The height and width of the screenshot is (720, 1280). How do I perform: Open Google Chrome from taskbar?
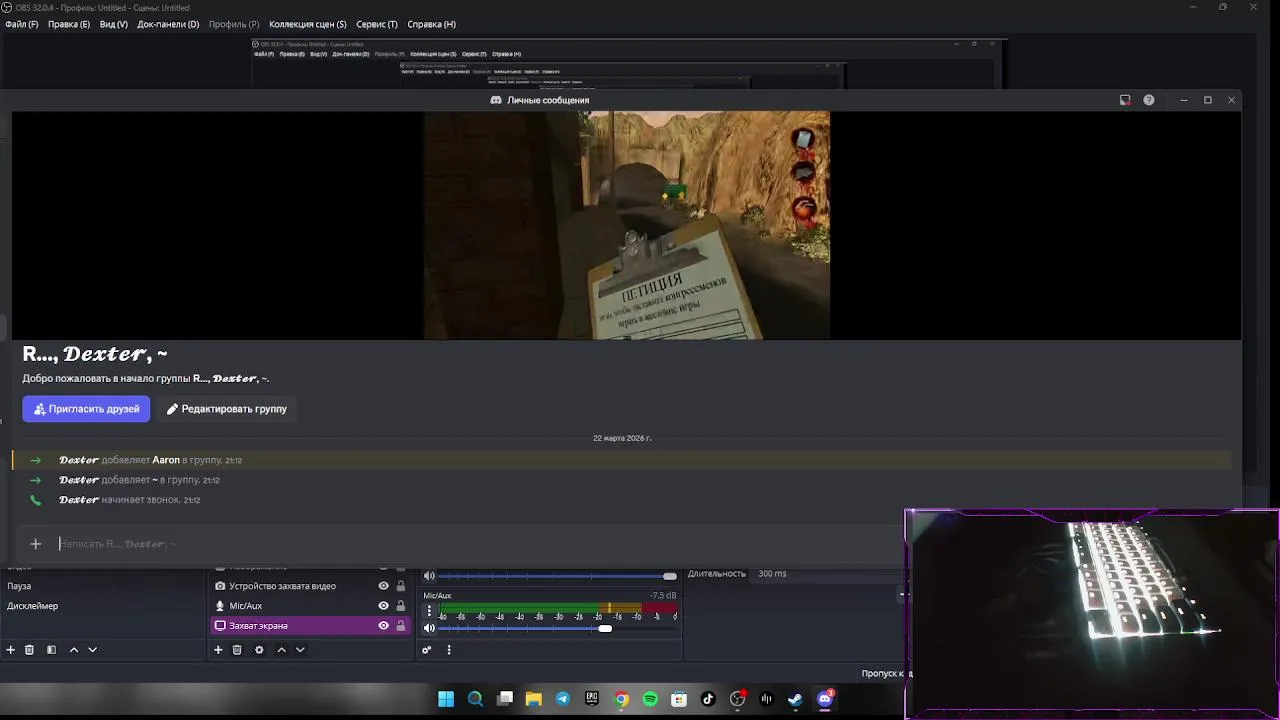click(622, 700)
